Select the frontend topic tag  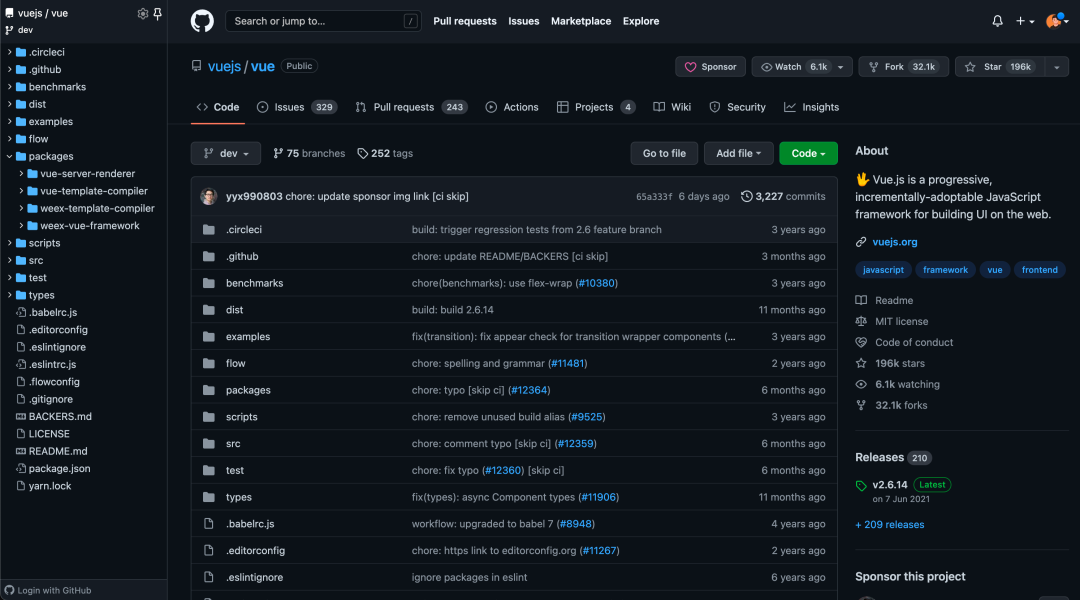(1039, 270)
